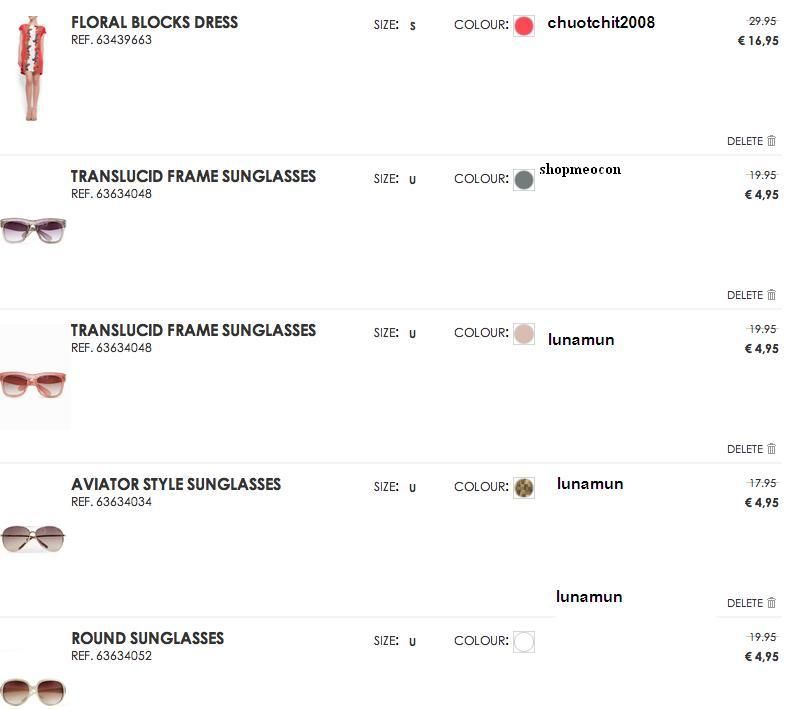796x710 pixels.
Task: View the round sunglasses product image
Action: [x=33, y=690]
